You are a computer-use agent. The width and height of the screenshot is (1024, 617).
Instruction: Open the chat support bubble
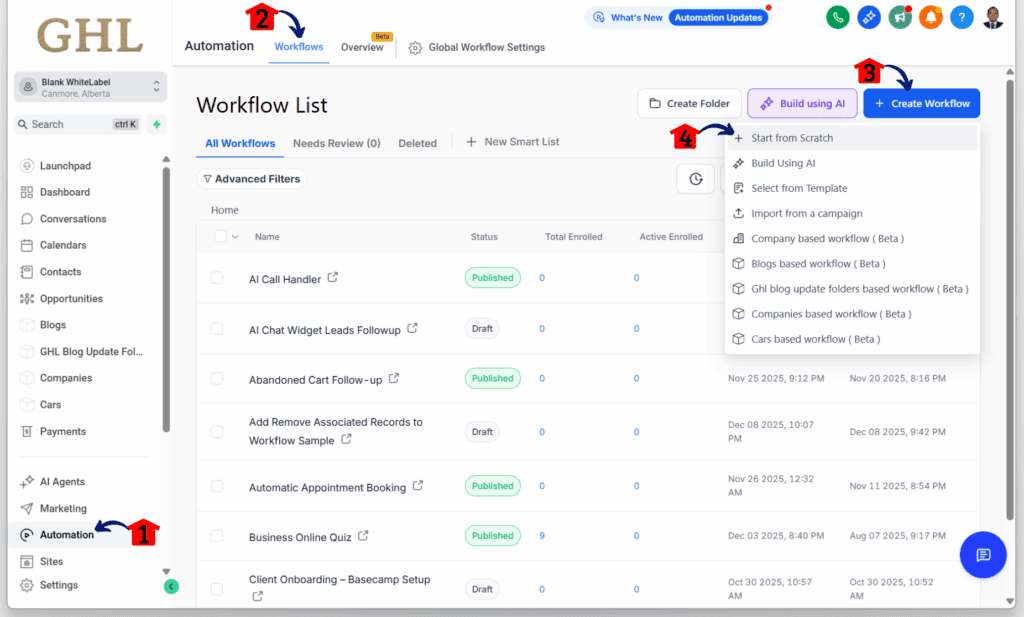pyautogui.click(x=982, y=554)
